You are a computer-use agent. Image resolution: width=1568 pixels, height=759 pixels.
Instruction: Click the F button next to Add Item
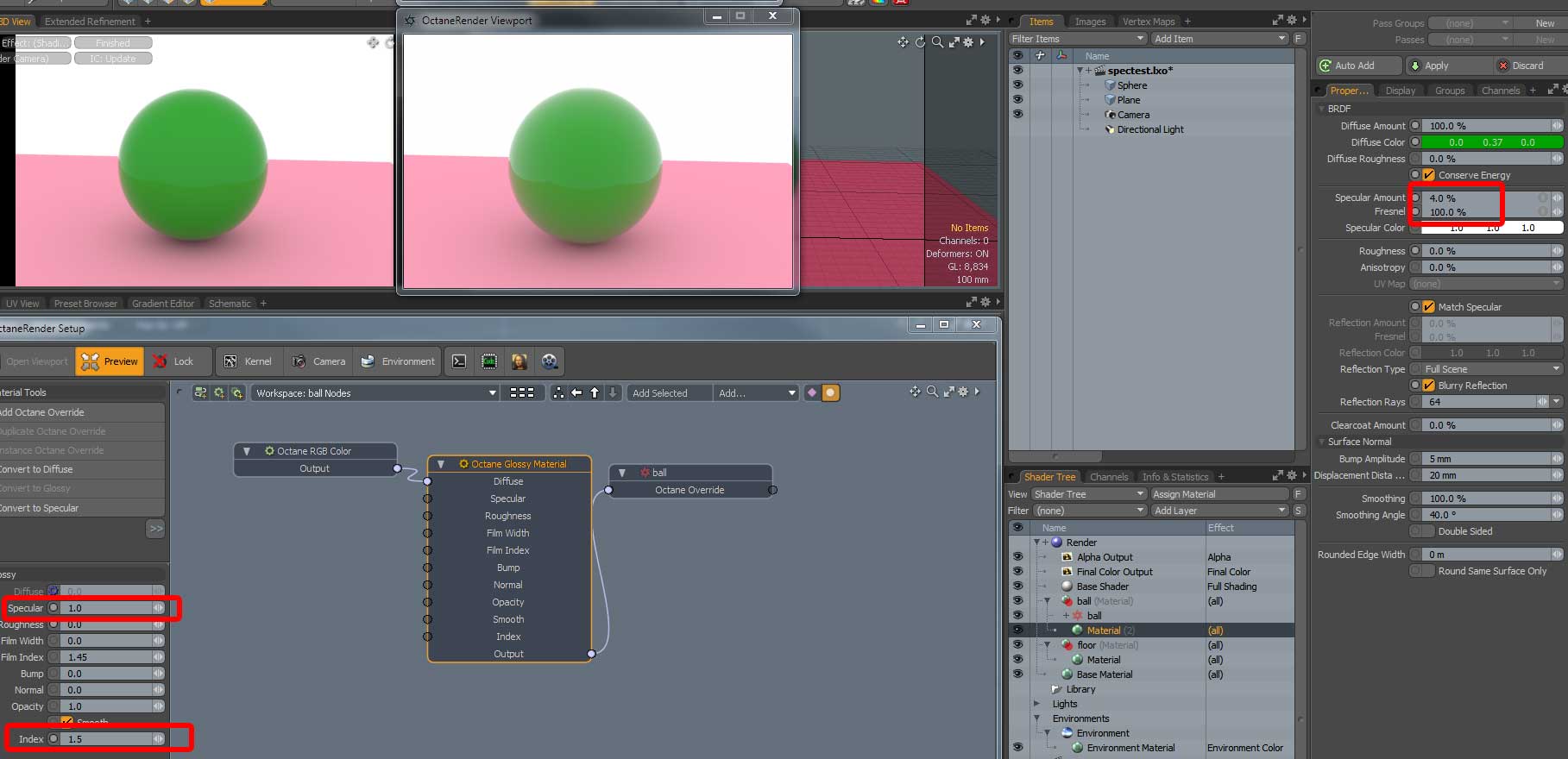point(1299,39)
